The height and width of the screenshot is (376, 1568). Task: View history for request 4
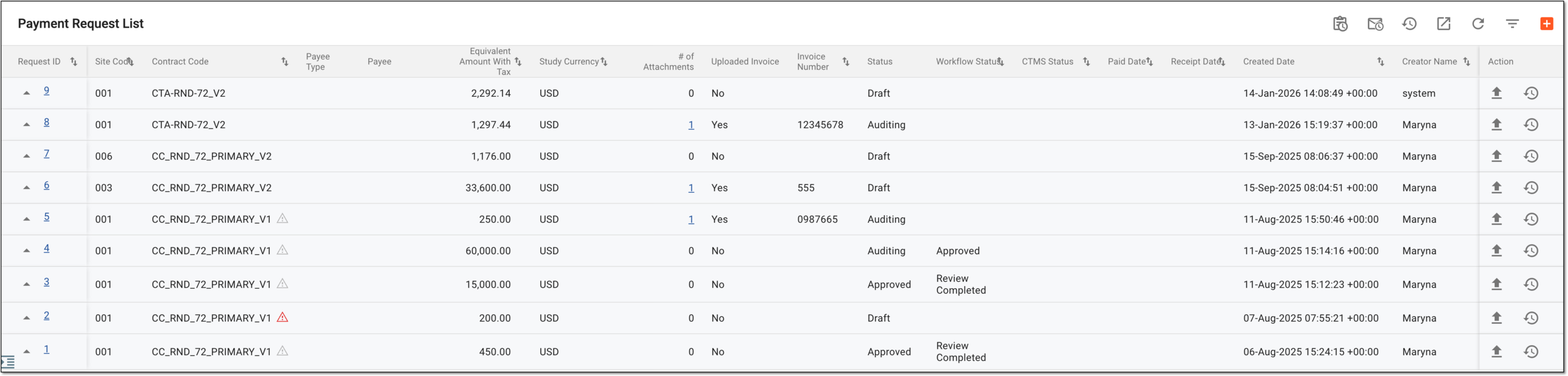coord(1531,250)
